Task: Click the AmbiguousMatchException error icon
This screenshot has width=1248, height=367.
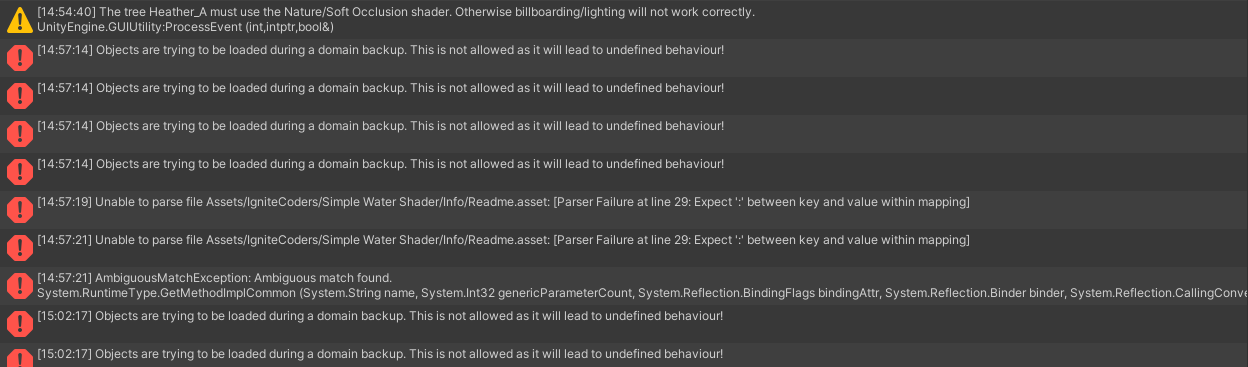Action: (x=19, y=285)
